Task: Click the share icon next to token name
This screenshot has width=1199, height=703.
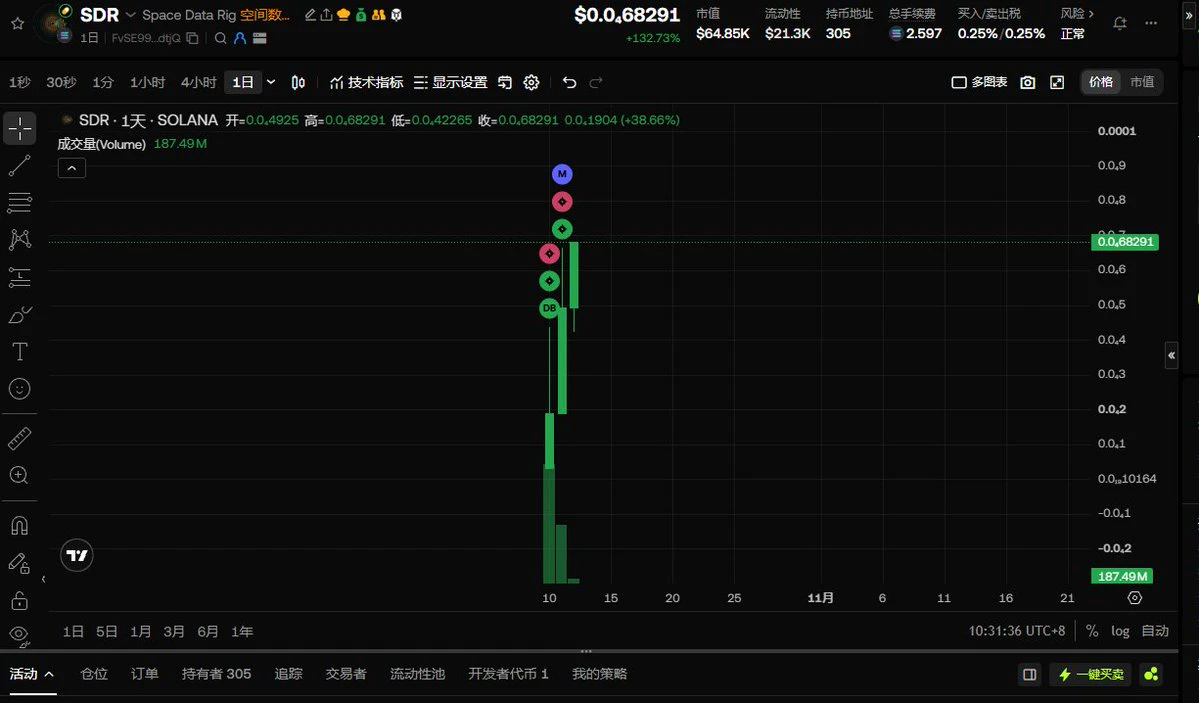Action: [327, 15]
